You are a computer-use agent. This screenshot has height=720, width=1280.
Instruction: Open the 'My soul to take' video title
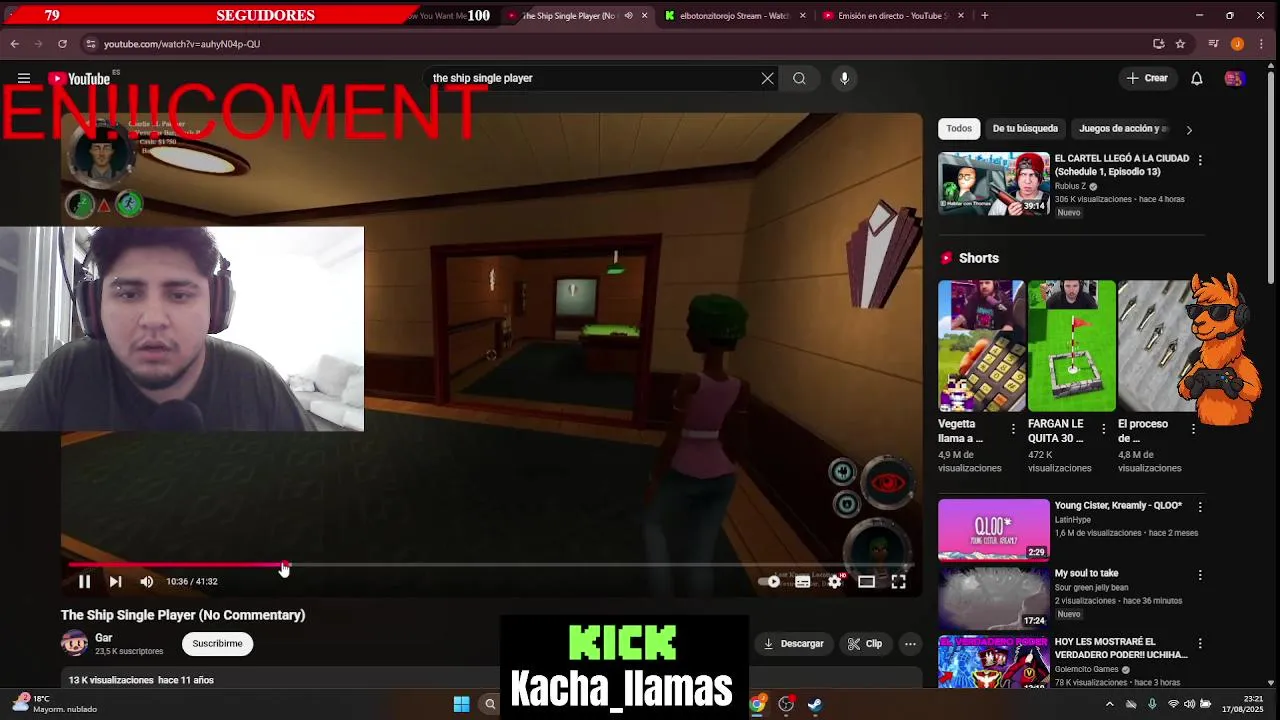tap(1086, 574)
